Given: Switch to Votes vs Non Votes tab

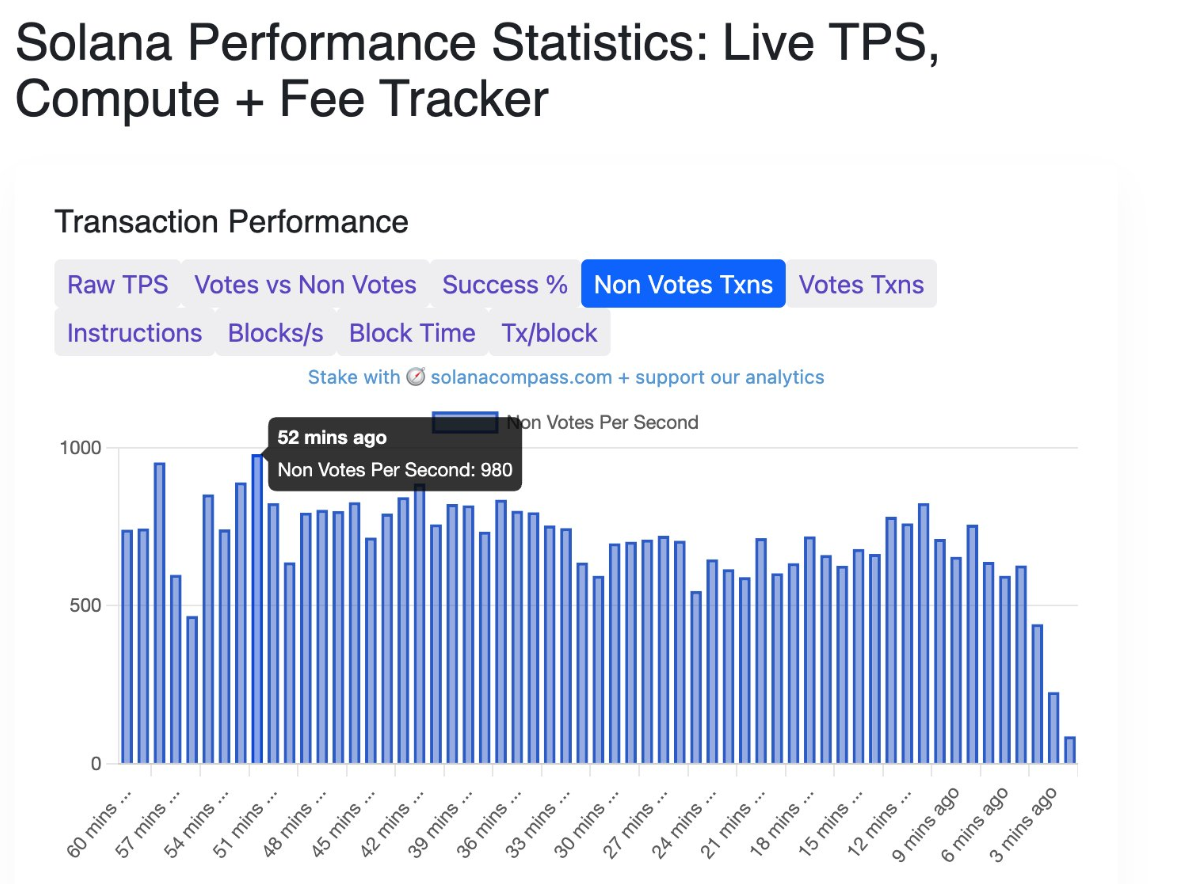Looking at the screenshot, I should pyautogui.click(x=305, y=284).
